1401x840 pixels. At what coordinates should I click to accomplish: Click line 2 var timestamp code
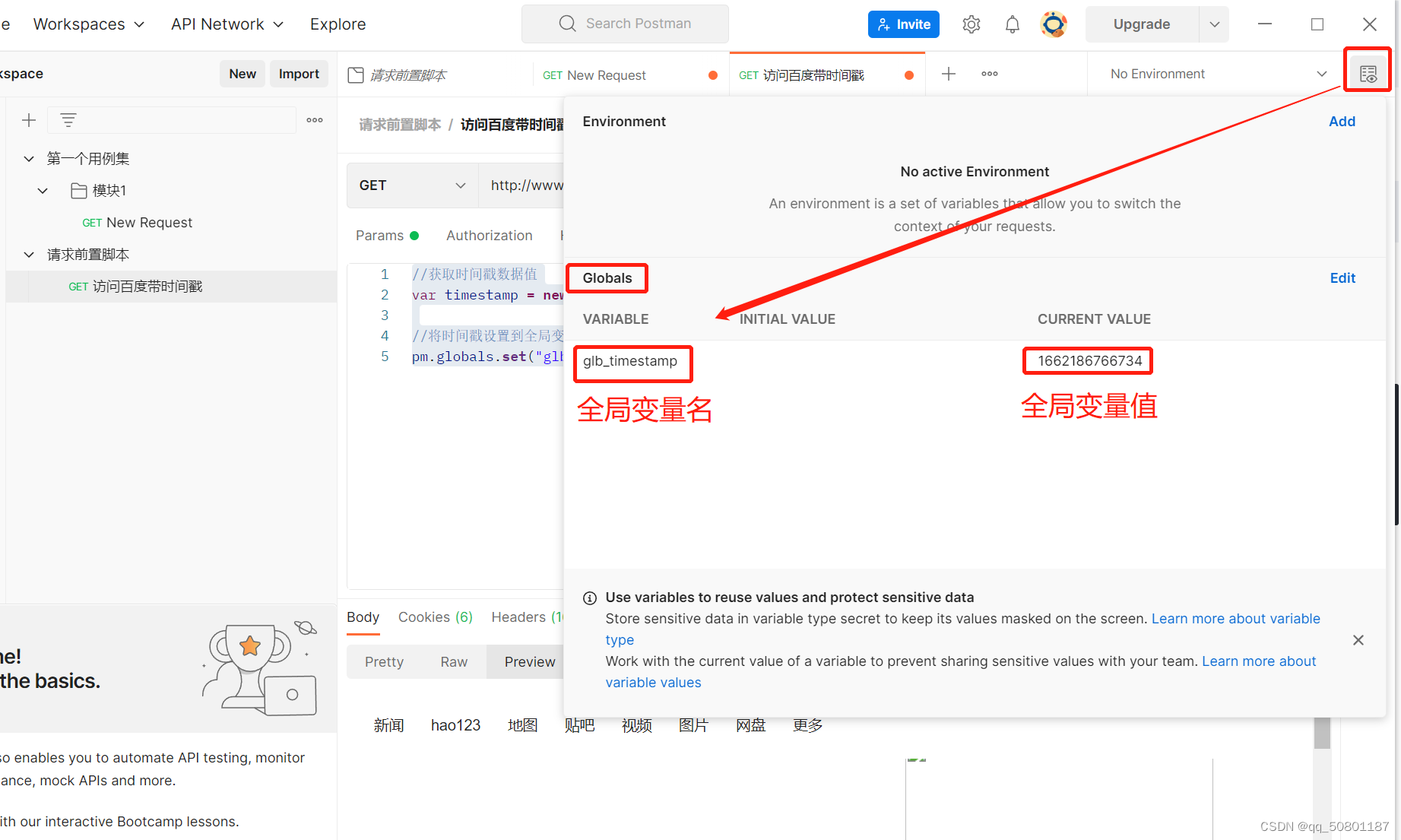tap(487, 295)
